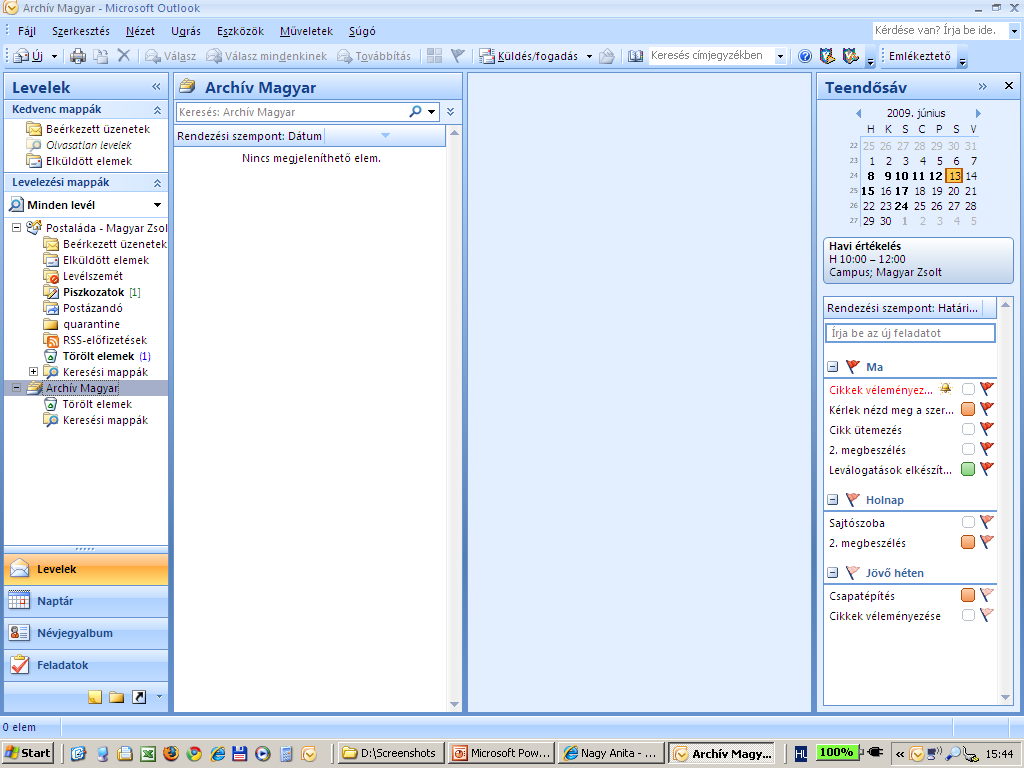1024x768 pixels.
Task: Open the Fájl menu
Action: coord(27,31)
